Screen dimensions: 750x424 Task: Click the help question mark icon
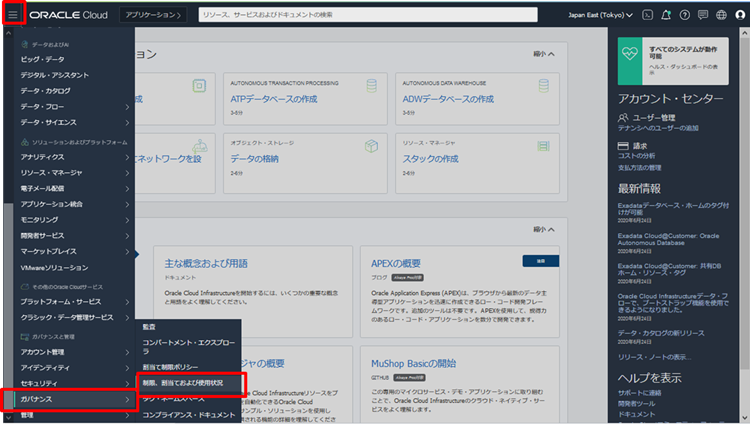pos(684,15)
